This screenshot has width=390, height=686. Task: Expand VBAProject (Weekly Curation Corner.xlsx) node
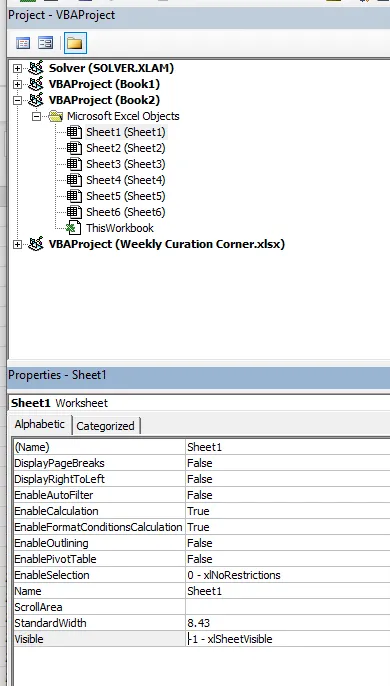(x=17, y=244)
